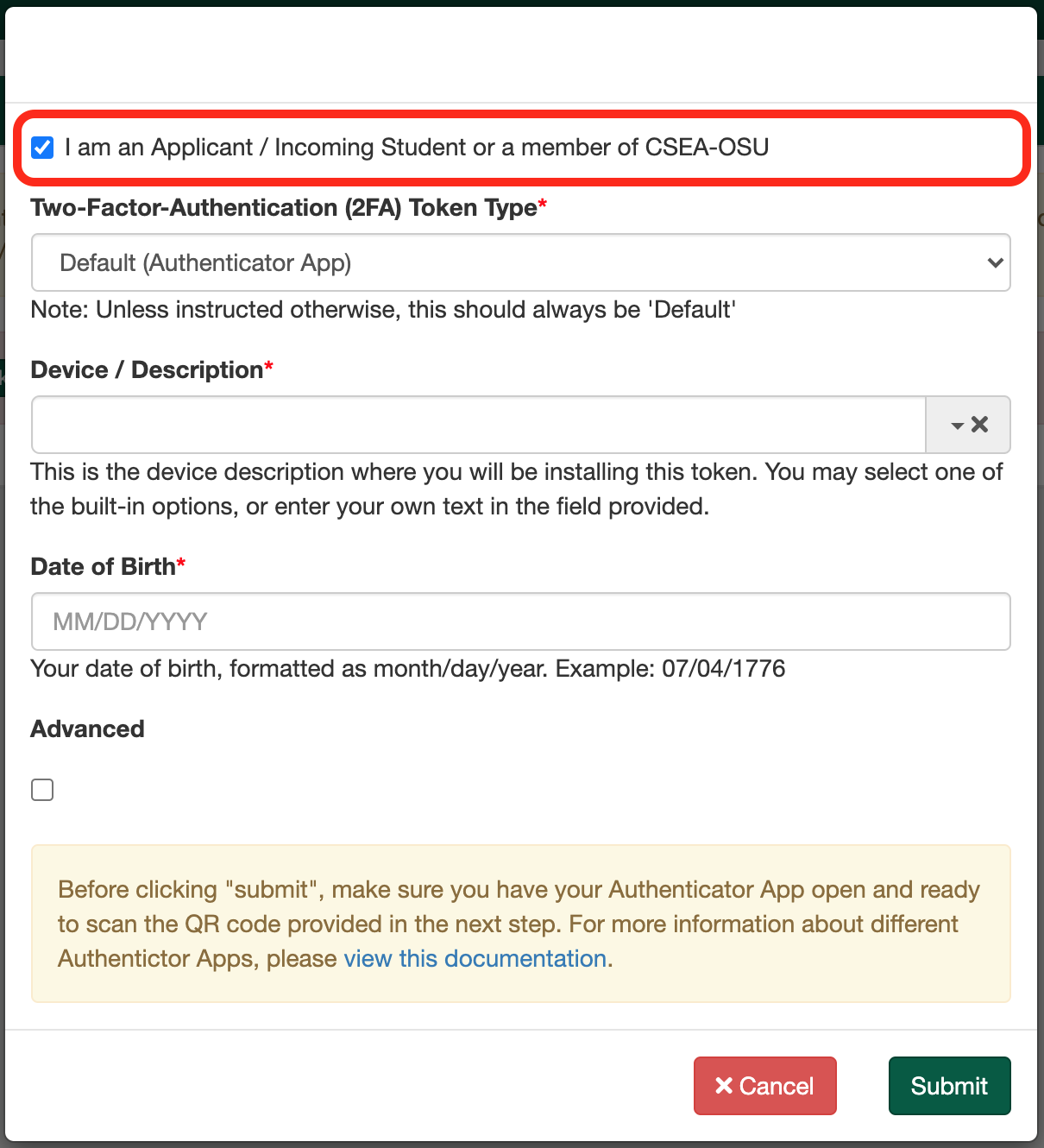Click the X icon inside Cancel button
The height and width of the screenshot is (1148, 1044).
(724, 1086)
